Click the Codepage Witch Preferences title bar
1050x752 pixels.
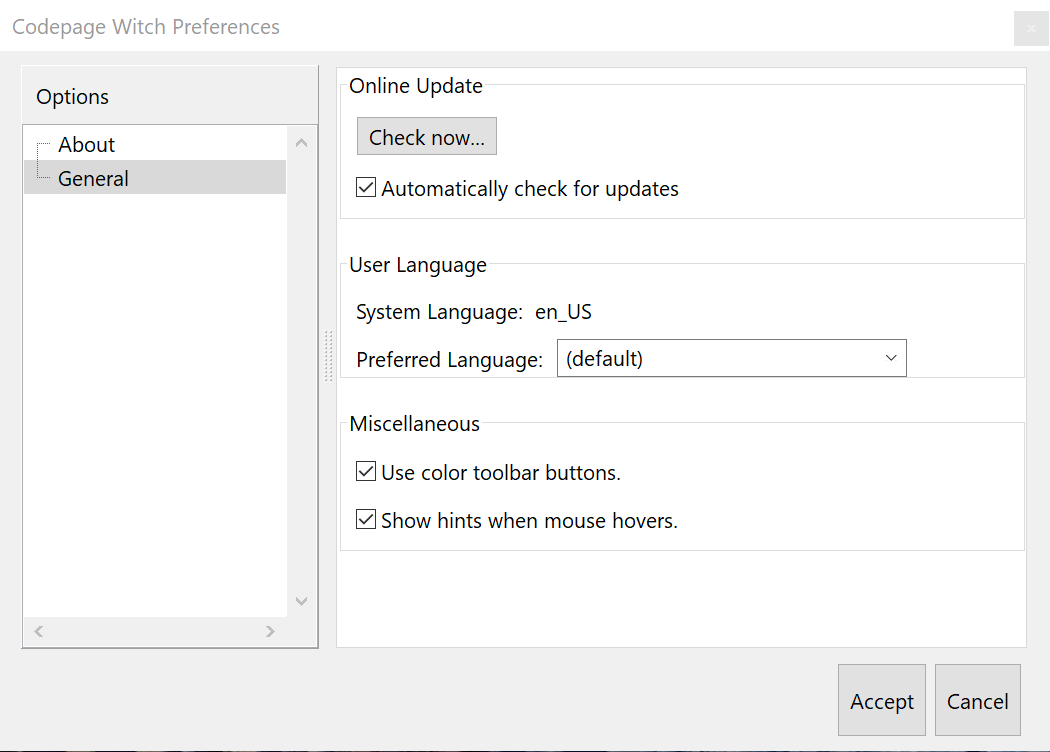click(146, 27)
